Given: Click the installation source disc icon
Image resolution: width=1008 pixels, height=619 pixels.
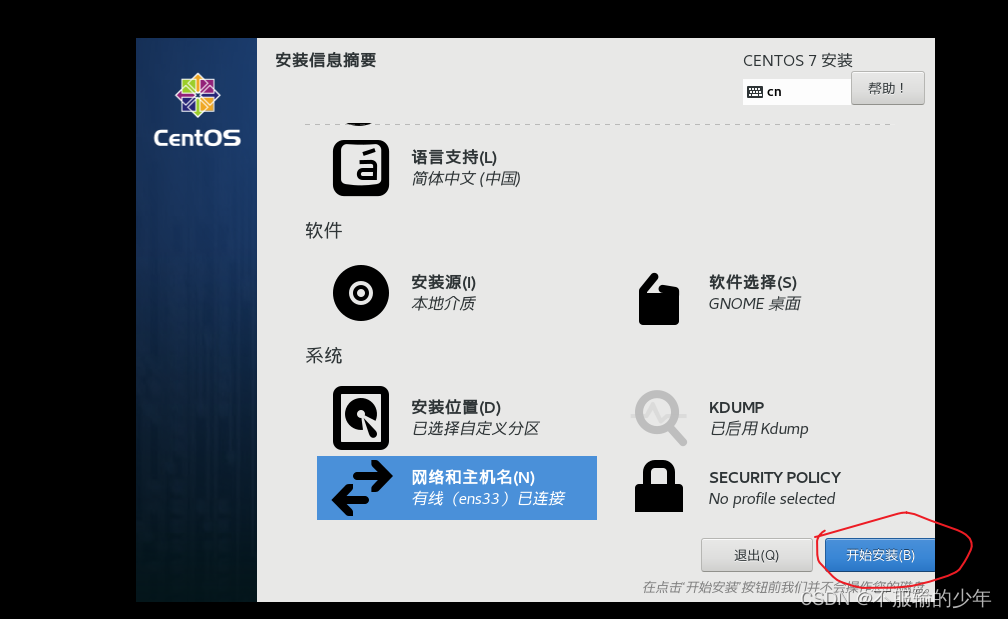Looking at the screenshot, I should point(361,293).
